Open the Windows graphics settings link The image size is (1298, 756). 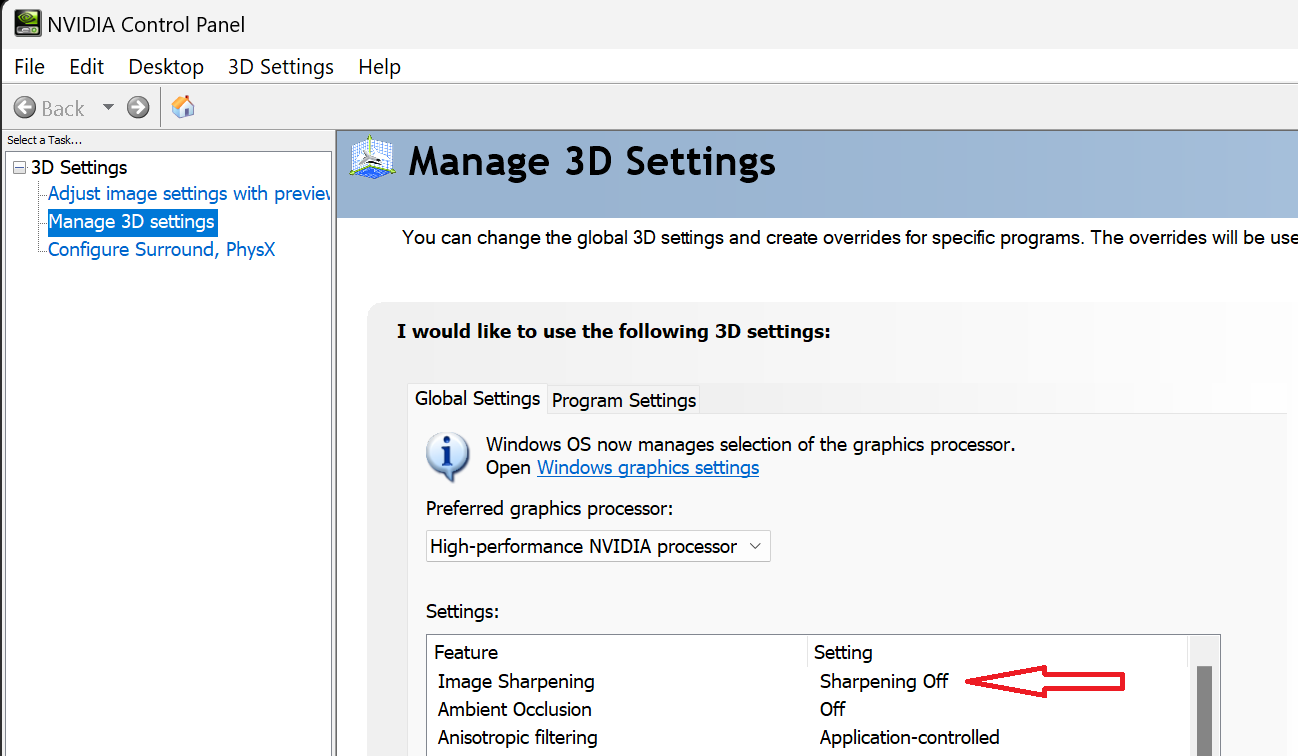click(x=648, y=467)
